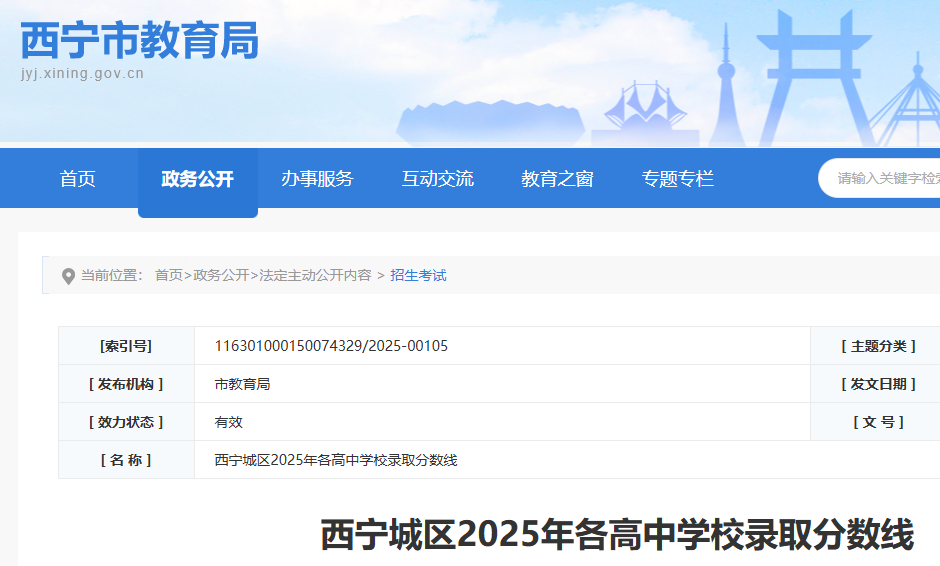Click the 政务公开 breadcrumb link
This screenshot has height=566, width=940.
[221, 275]
